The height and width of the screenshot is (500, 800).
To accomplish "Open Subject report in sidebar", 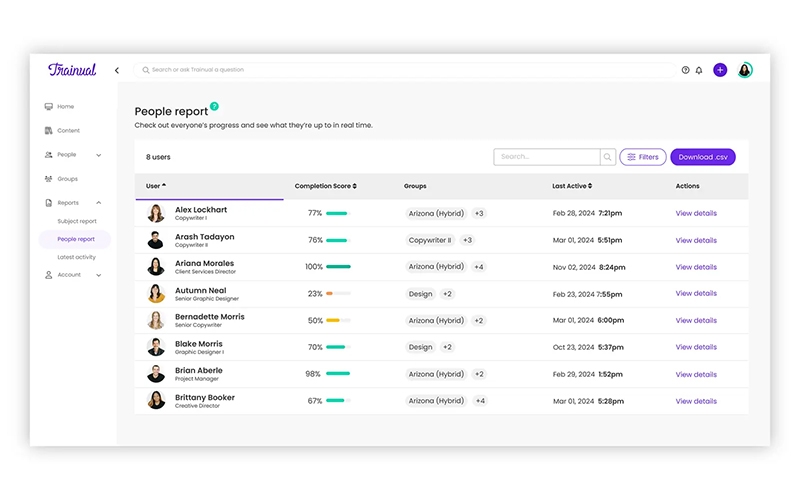I will pyautogui.click(x=77, y=221).
